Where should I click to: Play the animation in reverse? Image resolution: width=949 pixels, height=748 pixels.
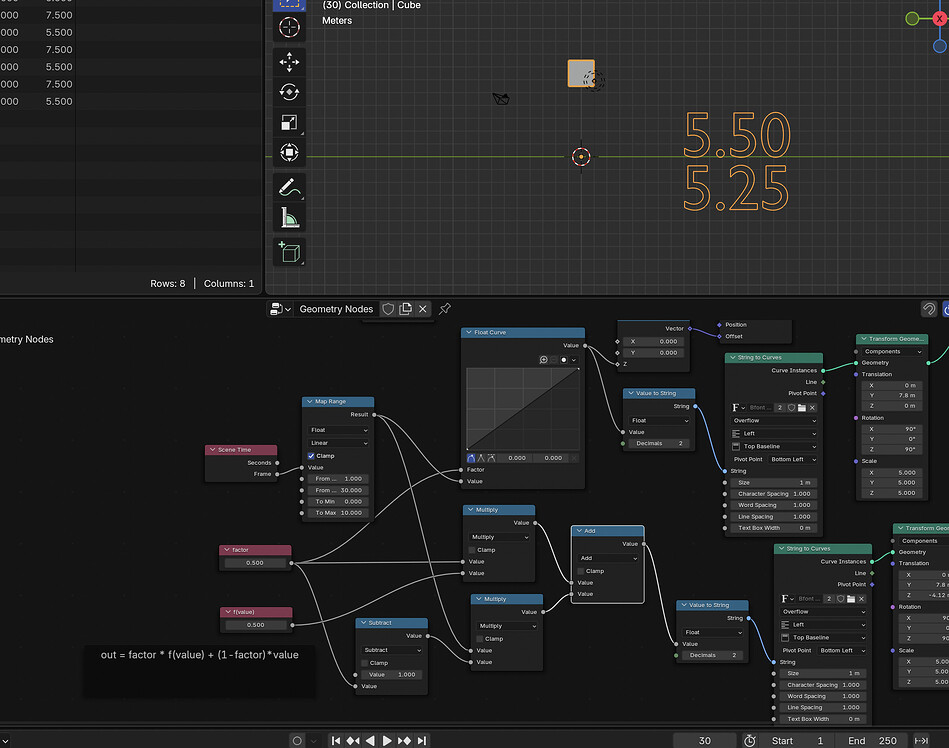(x=370, y=741)
